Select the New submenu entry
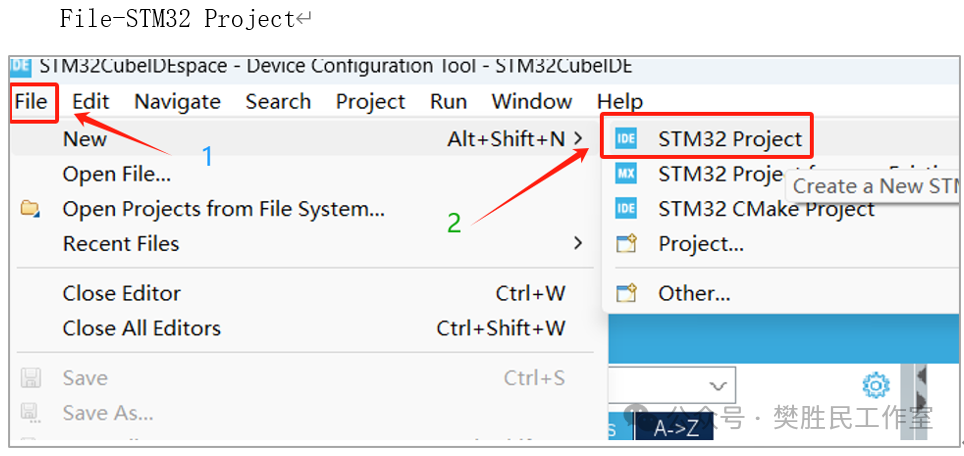The width and height of the screenshot is (964, 456). (302, 139)
